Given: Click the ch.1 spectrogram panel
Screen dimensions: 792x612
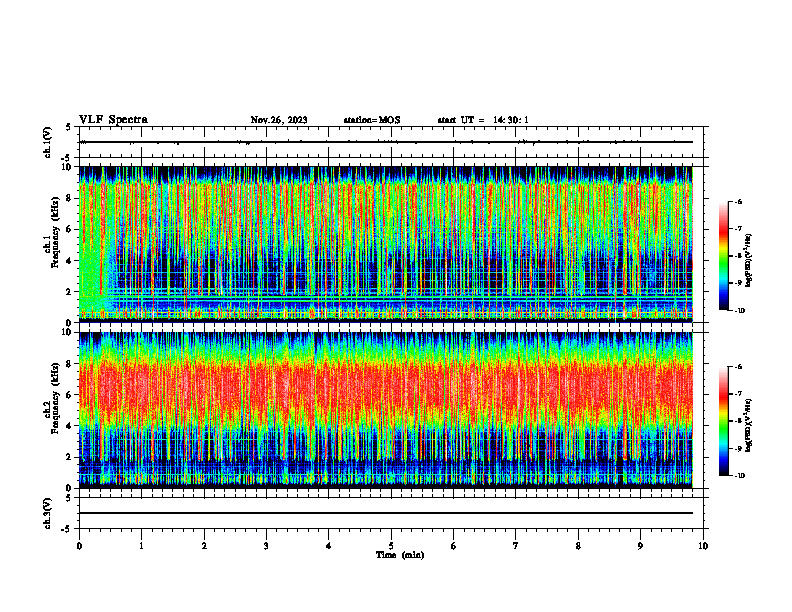Looking at the screenshot, I should (385, 244).
